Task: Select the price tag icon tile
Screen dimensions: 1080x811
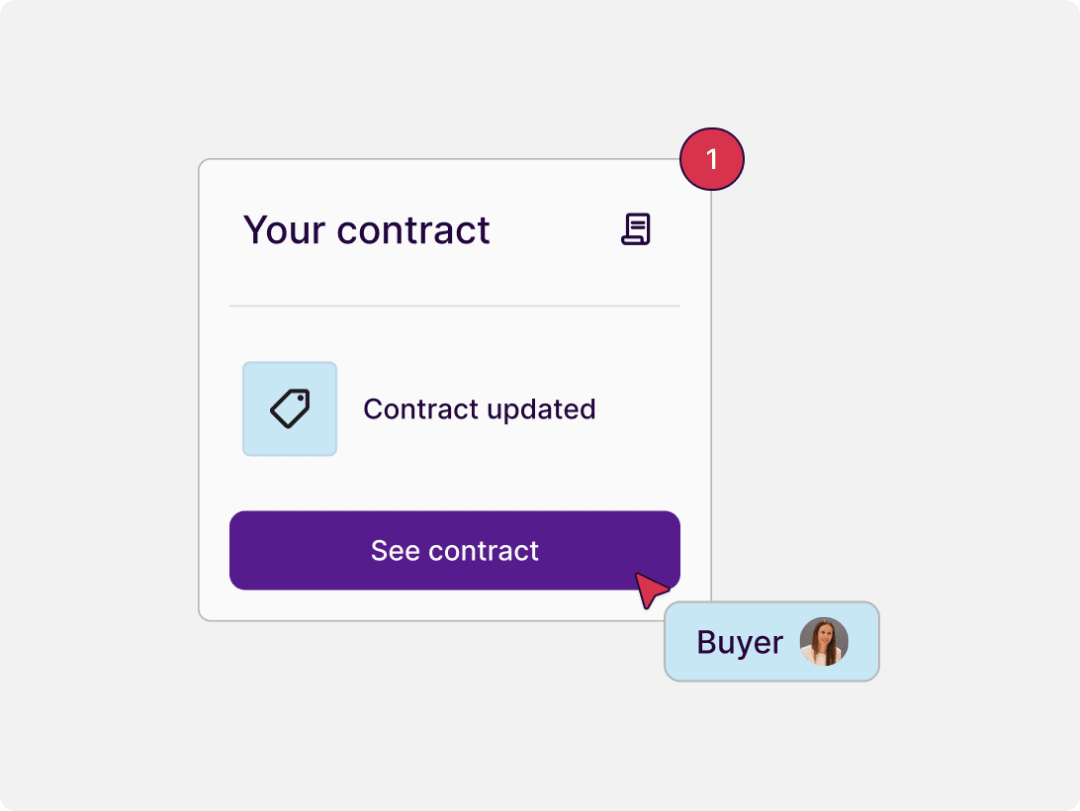Action: point(289,409)
